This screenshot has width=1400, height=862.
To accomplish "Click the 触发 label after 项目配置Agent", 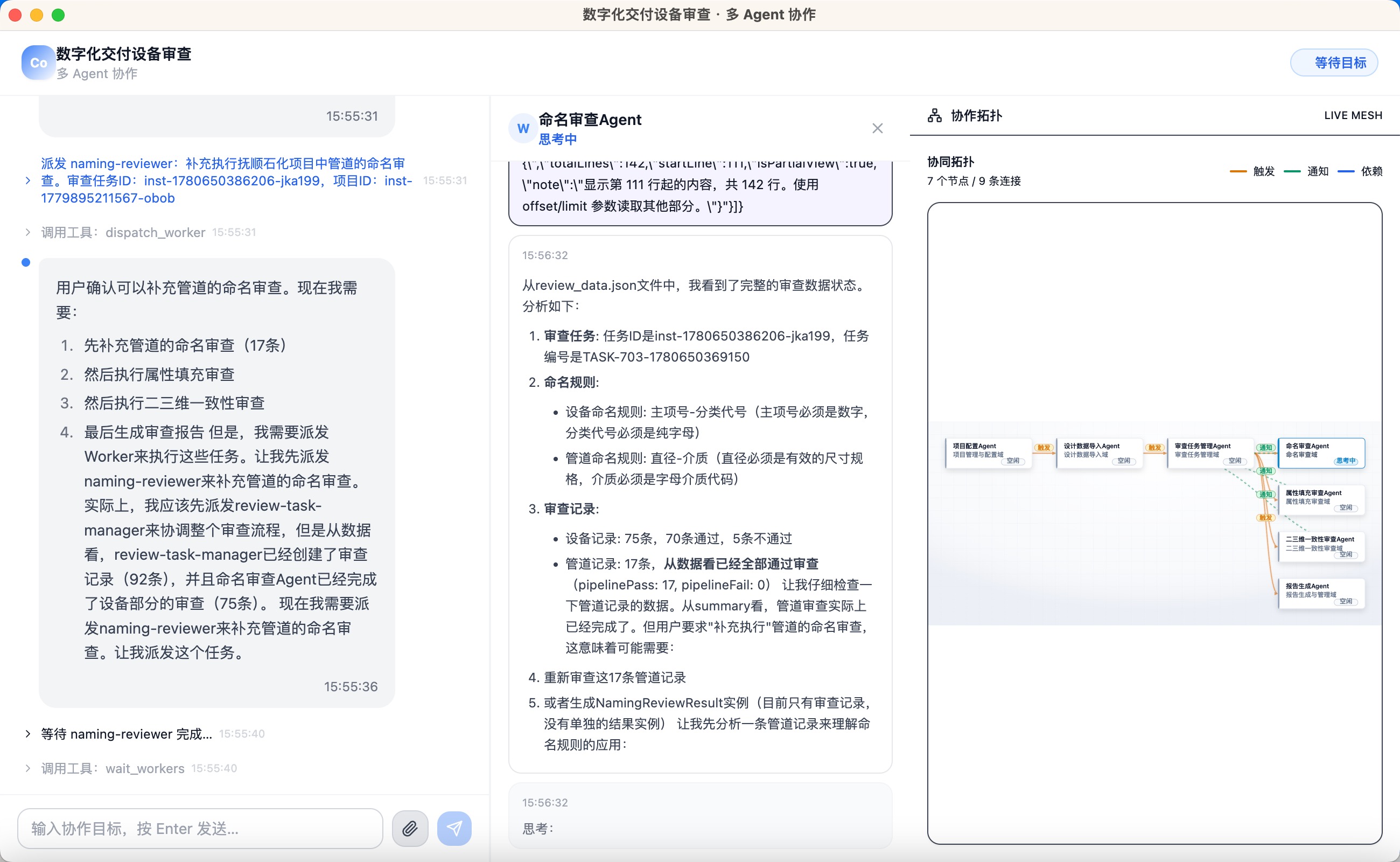I will (x=1044, y=448).
